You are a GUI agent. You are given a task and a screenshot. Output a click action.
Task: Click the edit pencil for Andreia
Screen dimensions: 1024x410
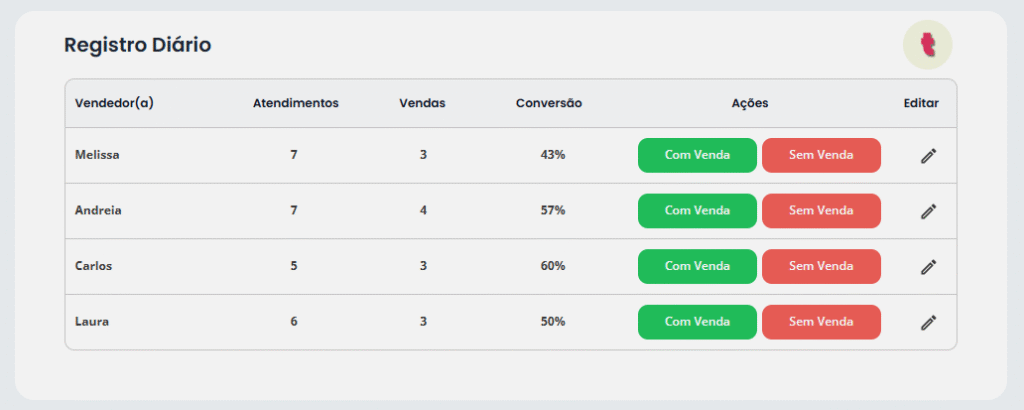[928, 211]
